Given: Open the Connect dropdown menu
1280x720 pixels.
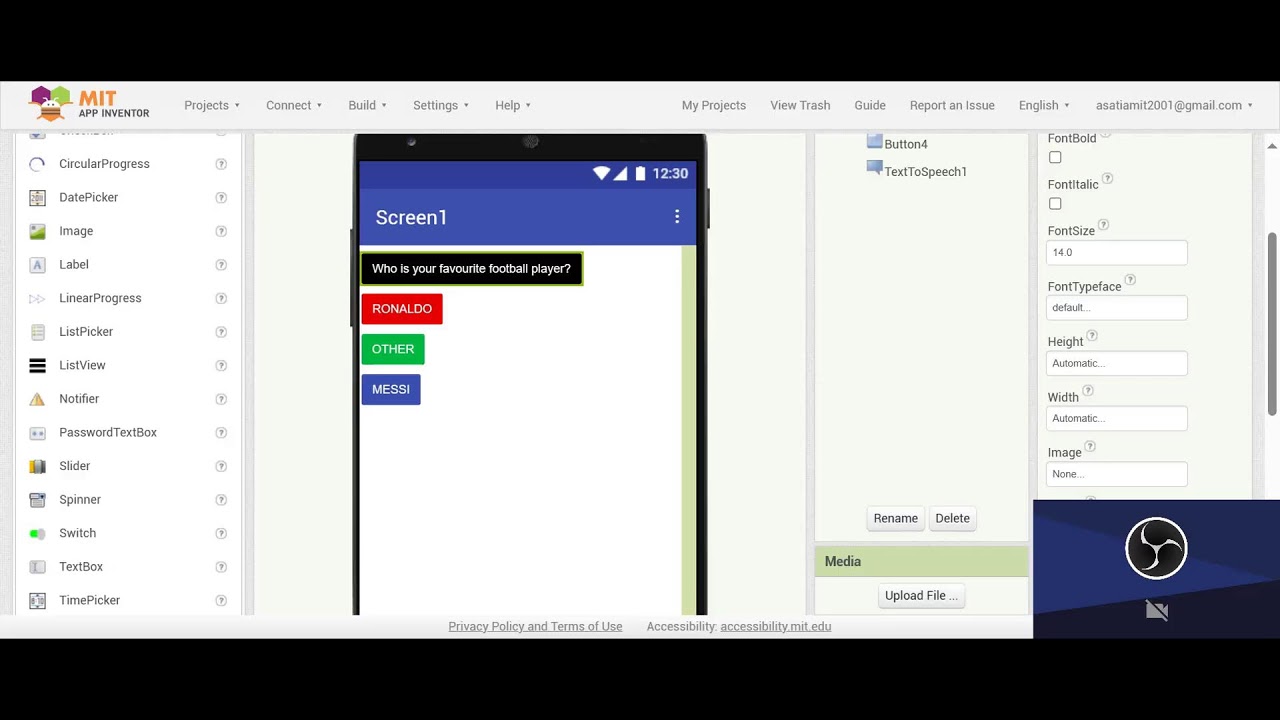Looking at the screenshot, I should [x=294, y=105].
